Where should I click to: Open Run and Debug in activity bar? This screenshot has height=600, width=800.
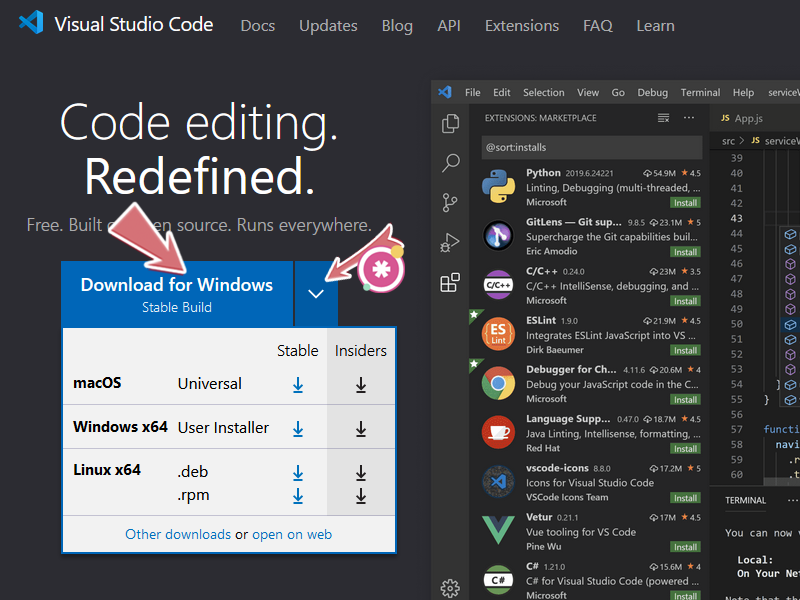pyautogui.click(x=450, y=242)
